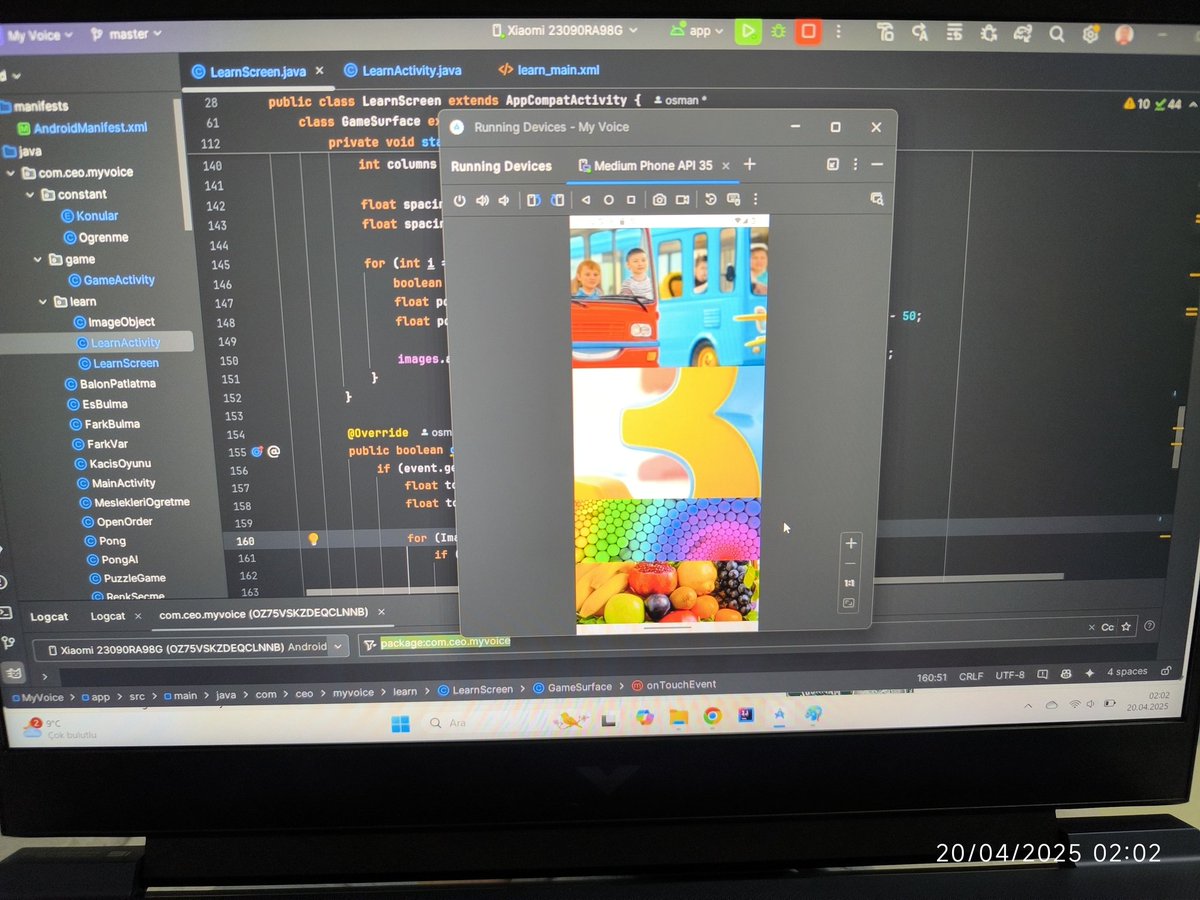1200x900 pixels.
Task: Close the LearnScreen.java tab
Action: [319, 72]
